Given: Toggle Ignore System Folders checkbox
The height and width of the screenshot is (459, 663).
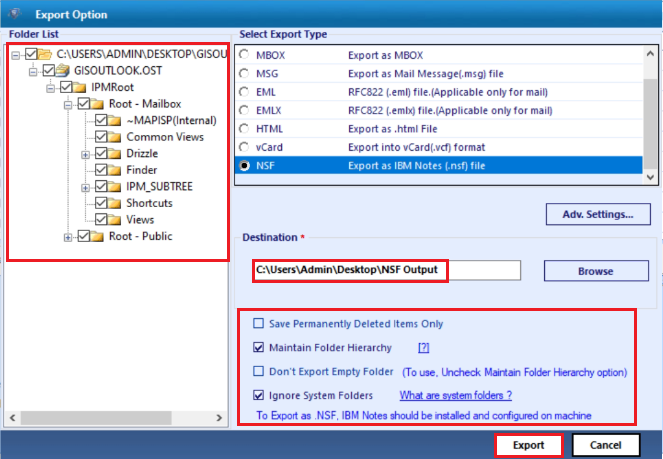Looking at the screenshot, I should pyautogui.click(x=258, y=395).
